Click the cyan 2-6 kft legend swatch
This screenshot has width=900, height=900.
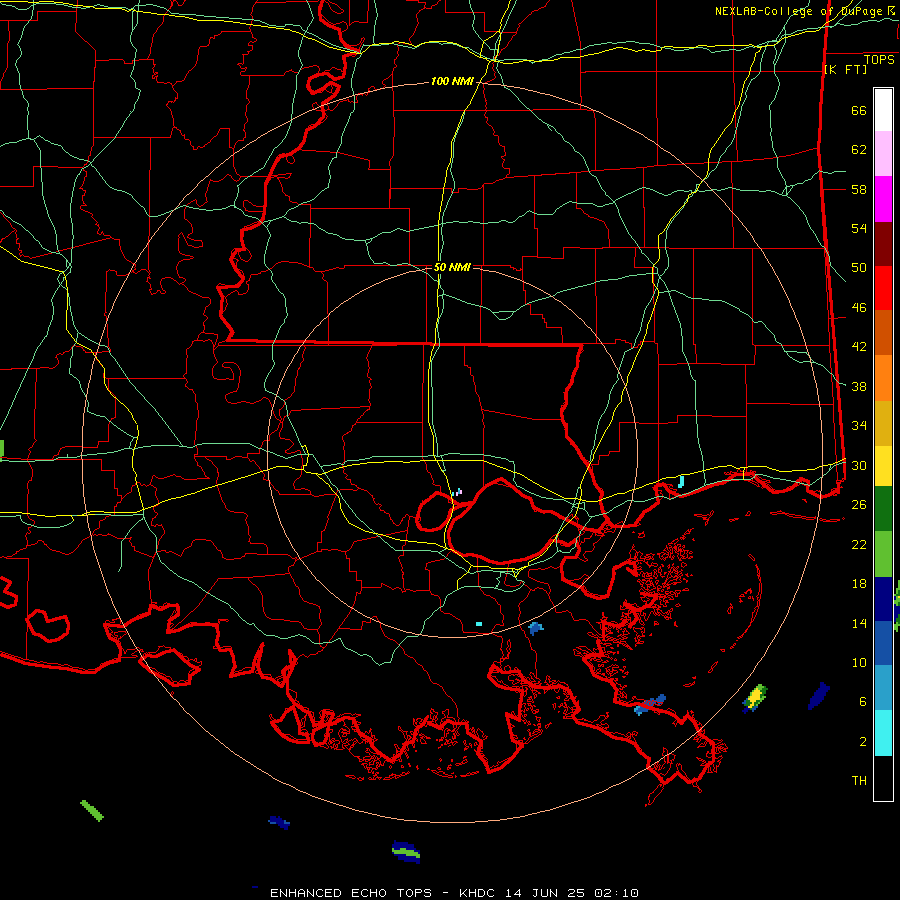coord(883,733)
